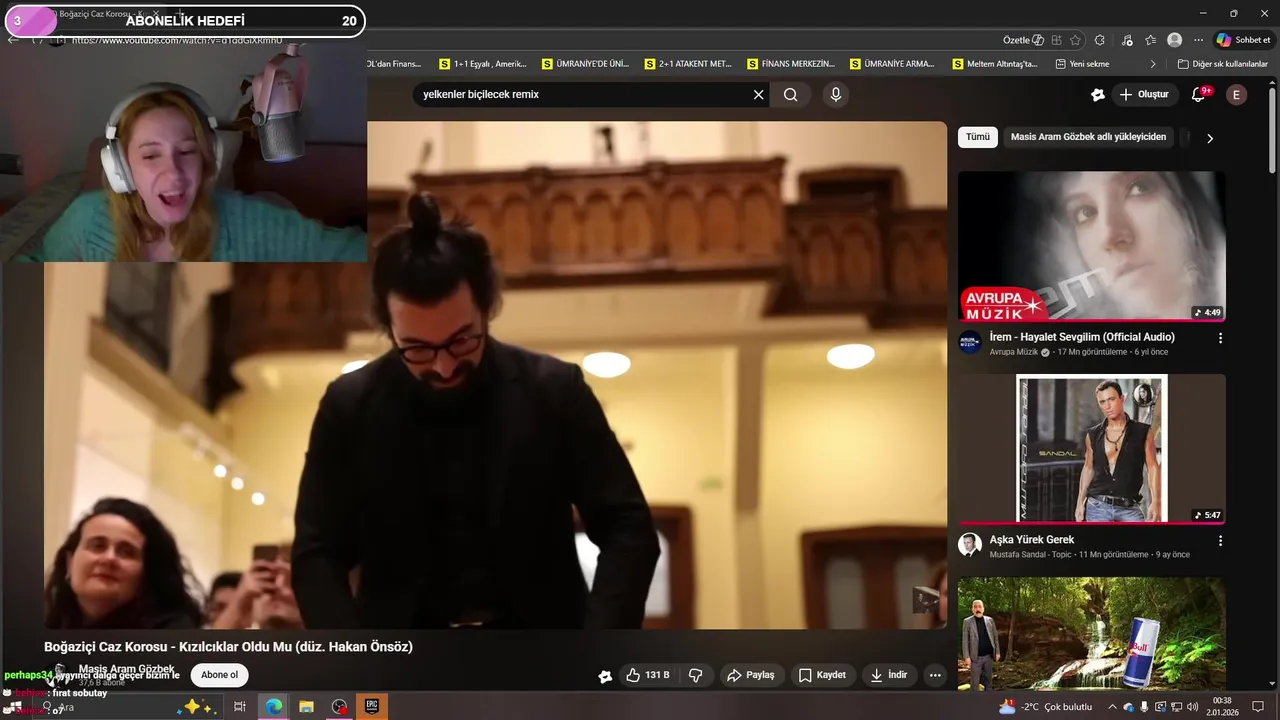This screenshot has width=1280, height=720.
Task: Open Task View from the taskbar
Action: (x=240, y=707)
